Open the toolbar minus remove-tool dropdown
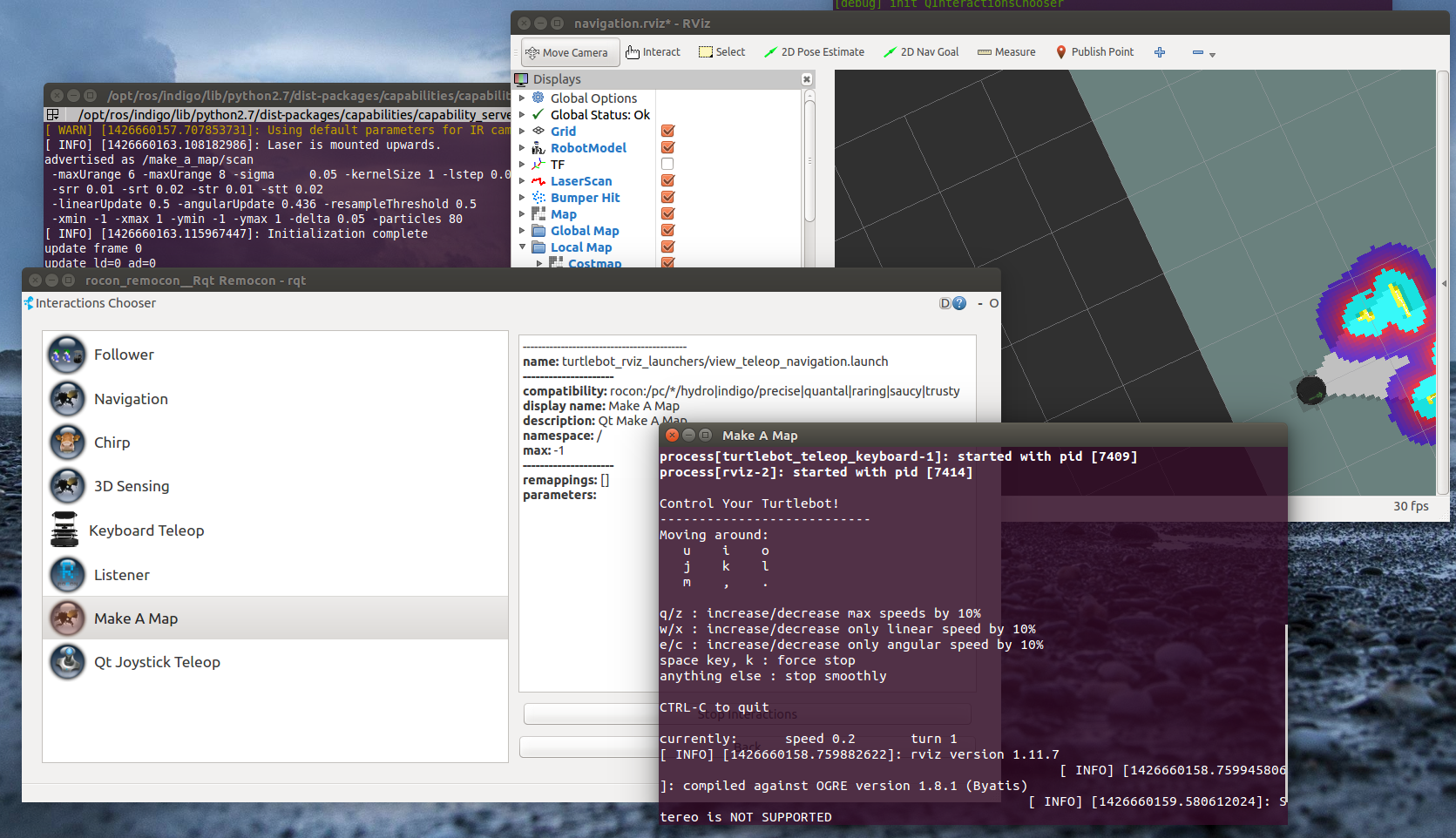1456x838 pixels. click(x=1203, y=53)
